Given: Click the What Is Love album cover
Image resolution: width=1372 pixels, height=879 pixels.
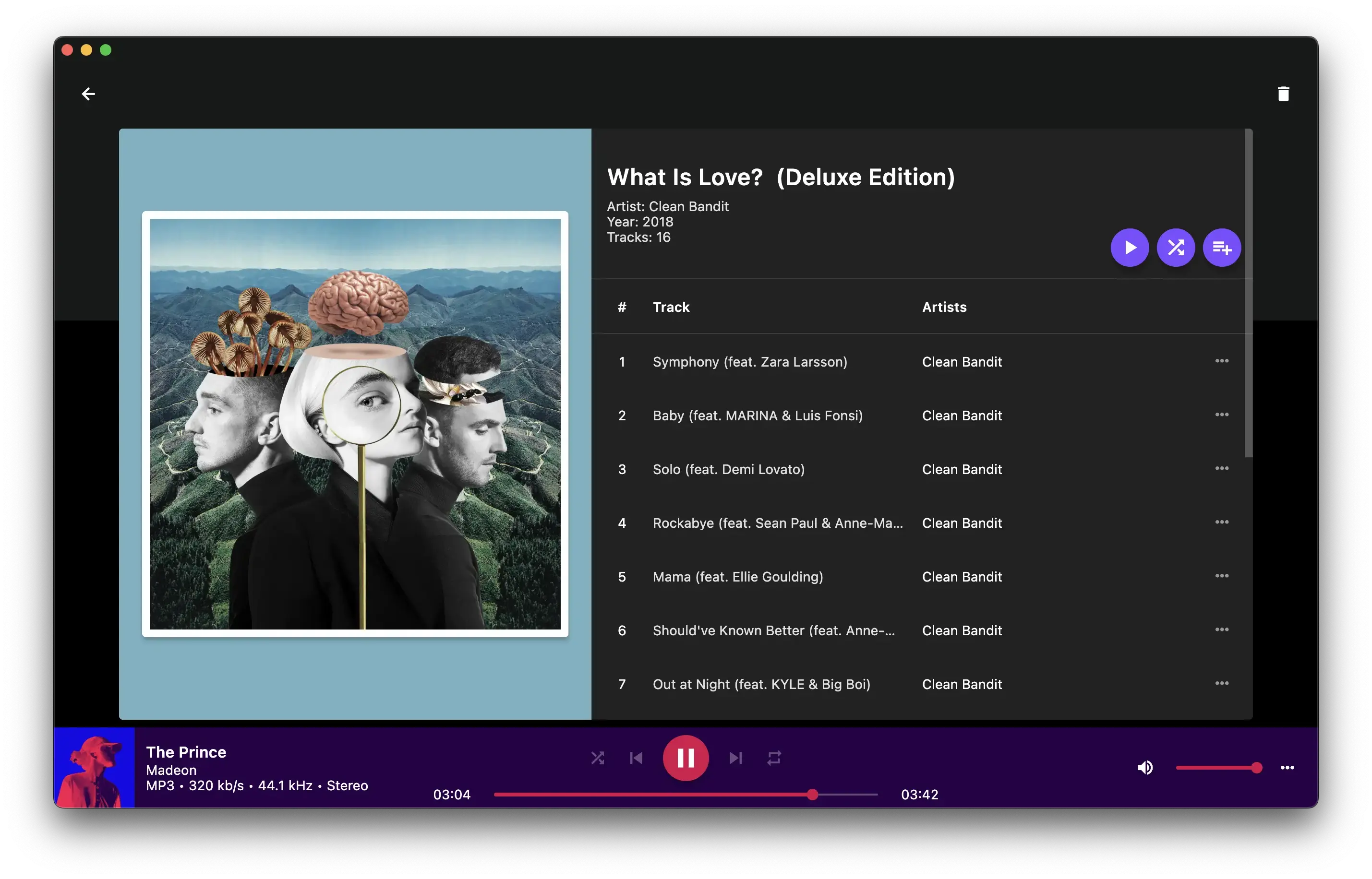Looking at the screenshot, I should 355,424.
